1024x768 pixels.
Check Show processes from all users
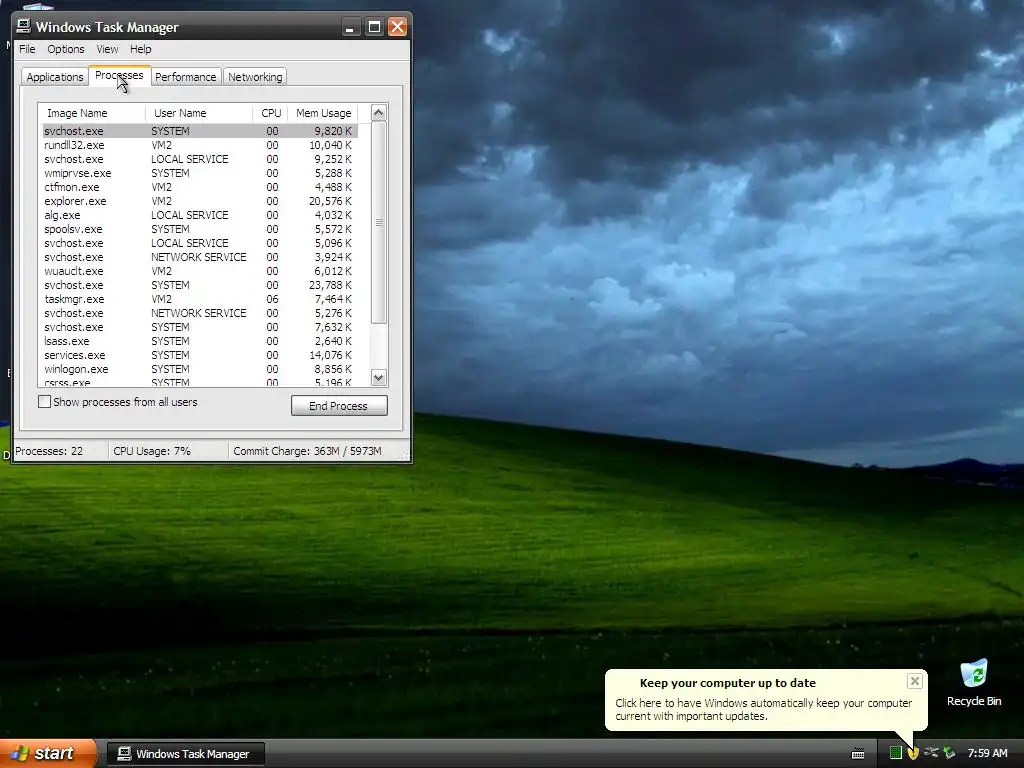coord(44,402)
